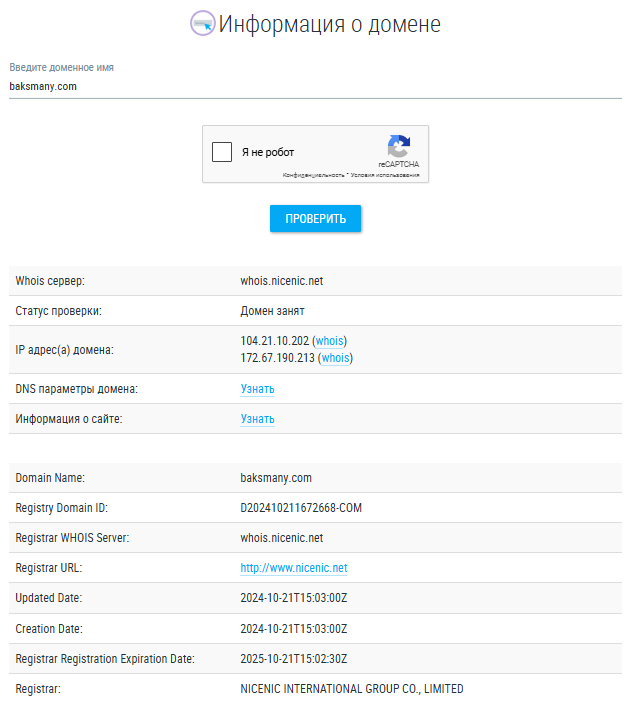Click the reCAPTCHA logo icon
Screen dimensions: 630x703
398,146
